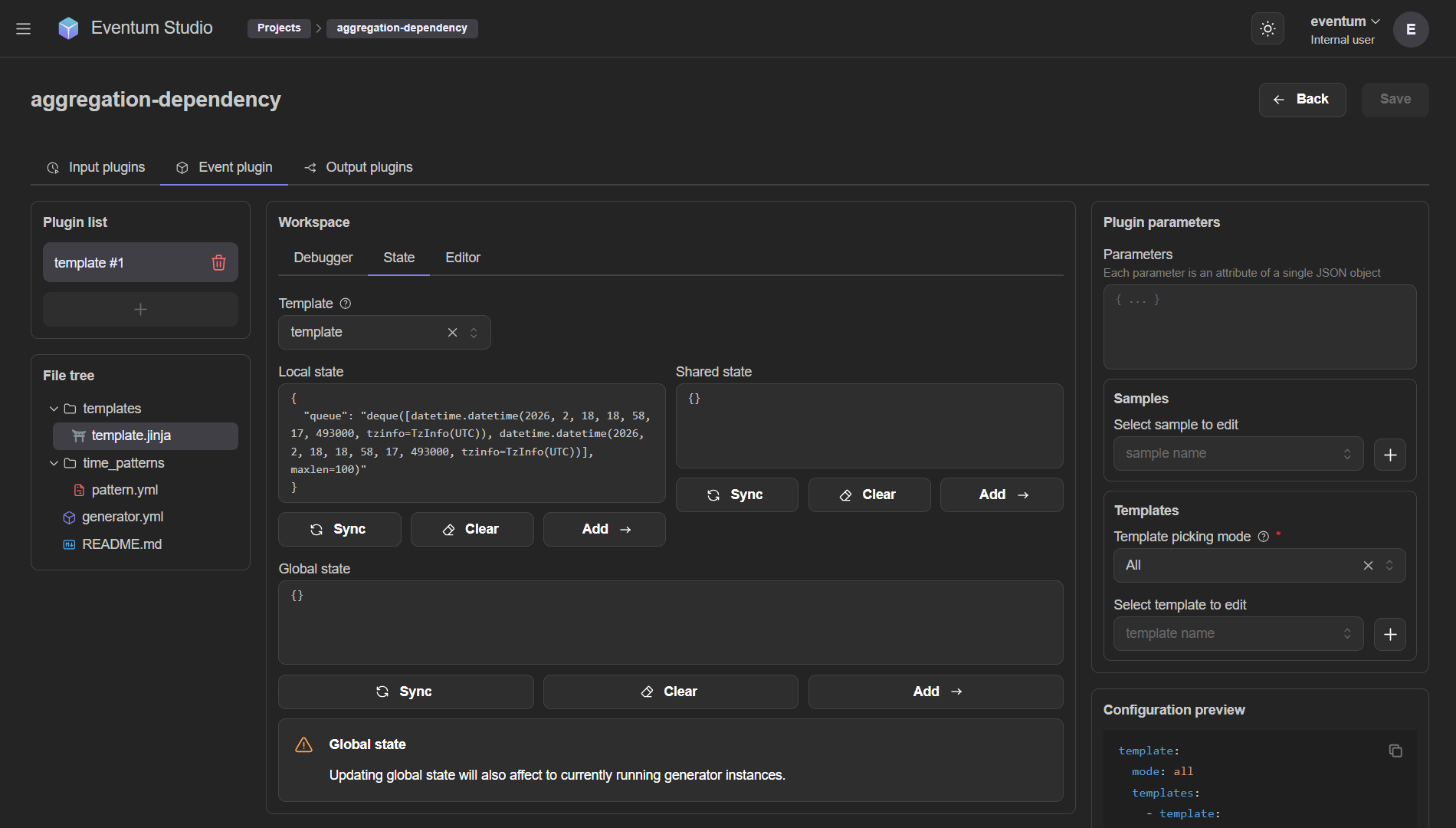Clear the Template picking mode selection

1368,566
